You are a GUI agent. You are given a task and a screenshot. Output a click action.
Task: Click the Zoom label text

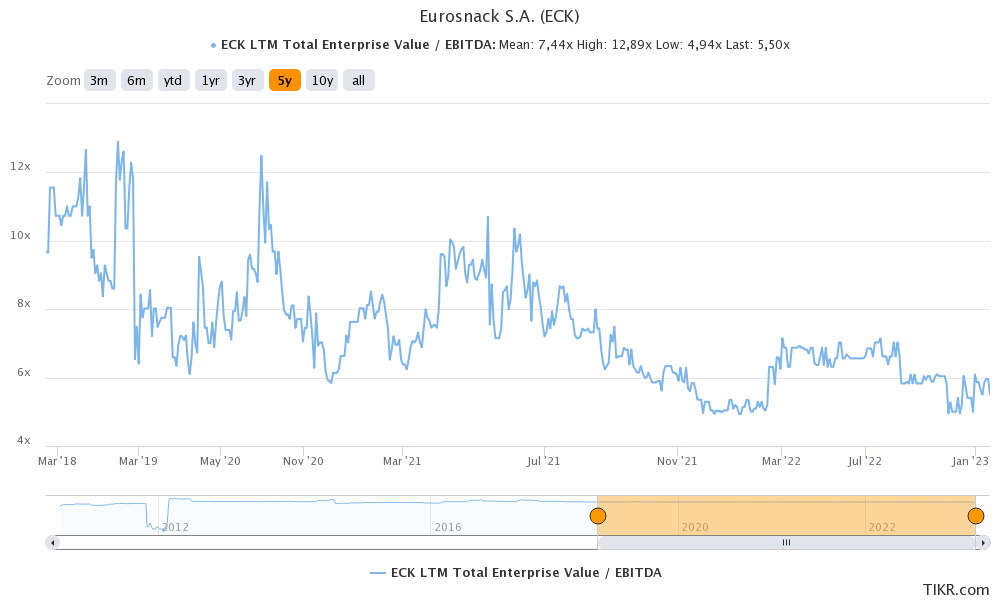(x=63, y=81)
